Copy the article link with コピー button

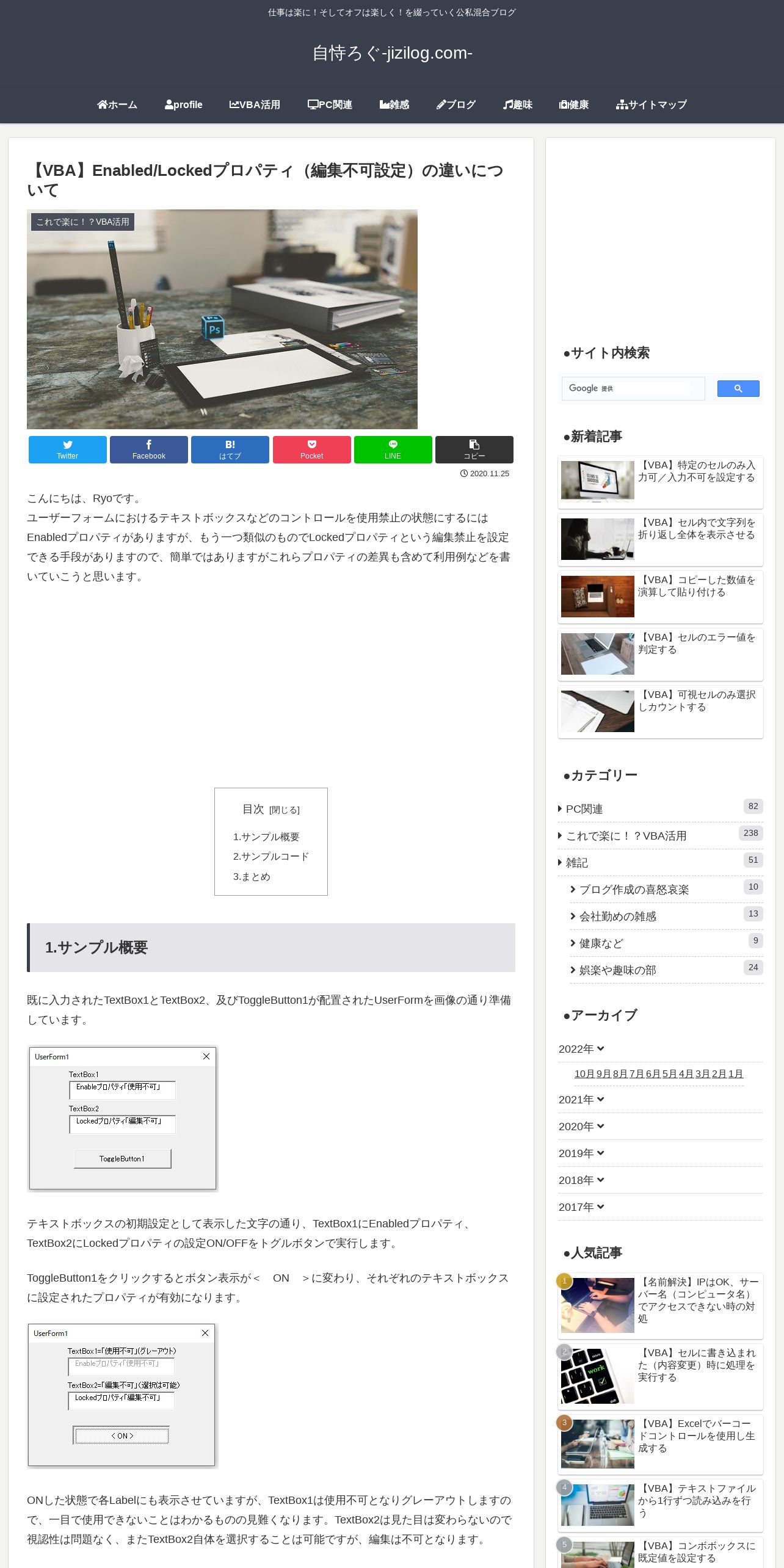tap(474, 449)
